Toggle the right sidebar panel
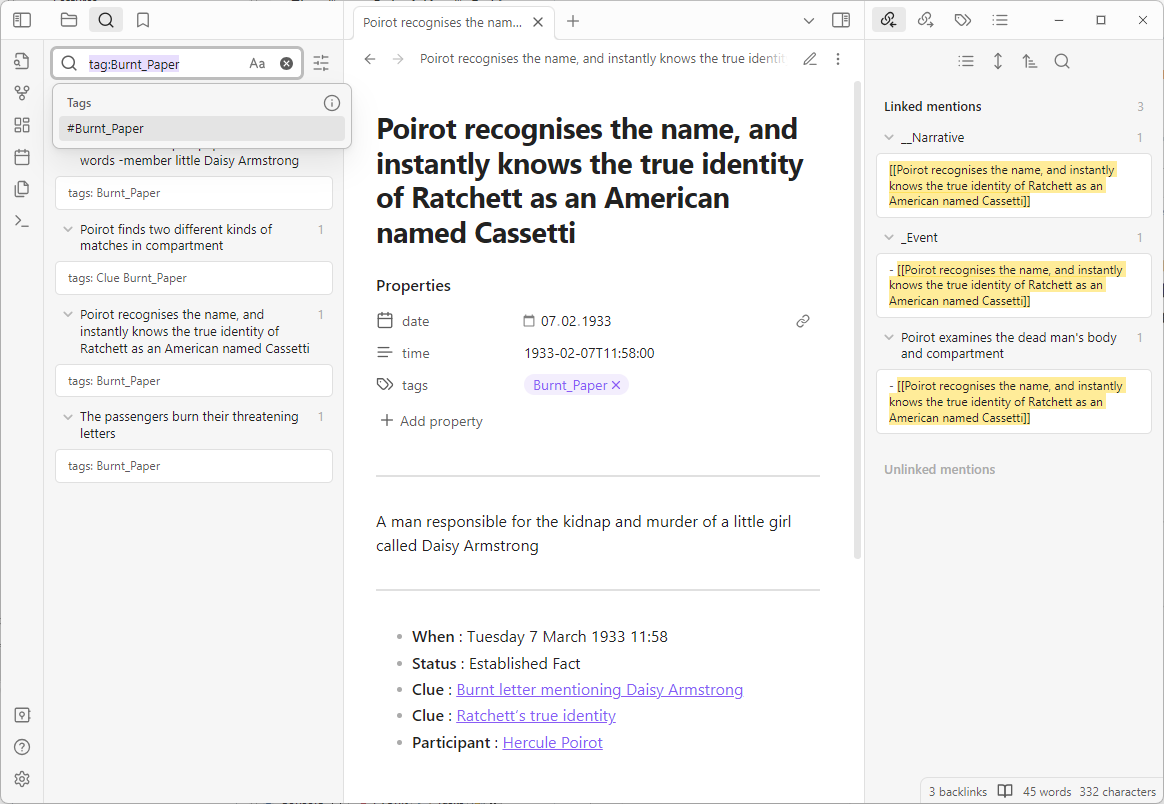 (841, 21)
